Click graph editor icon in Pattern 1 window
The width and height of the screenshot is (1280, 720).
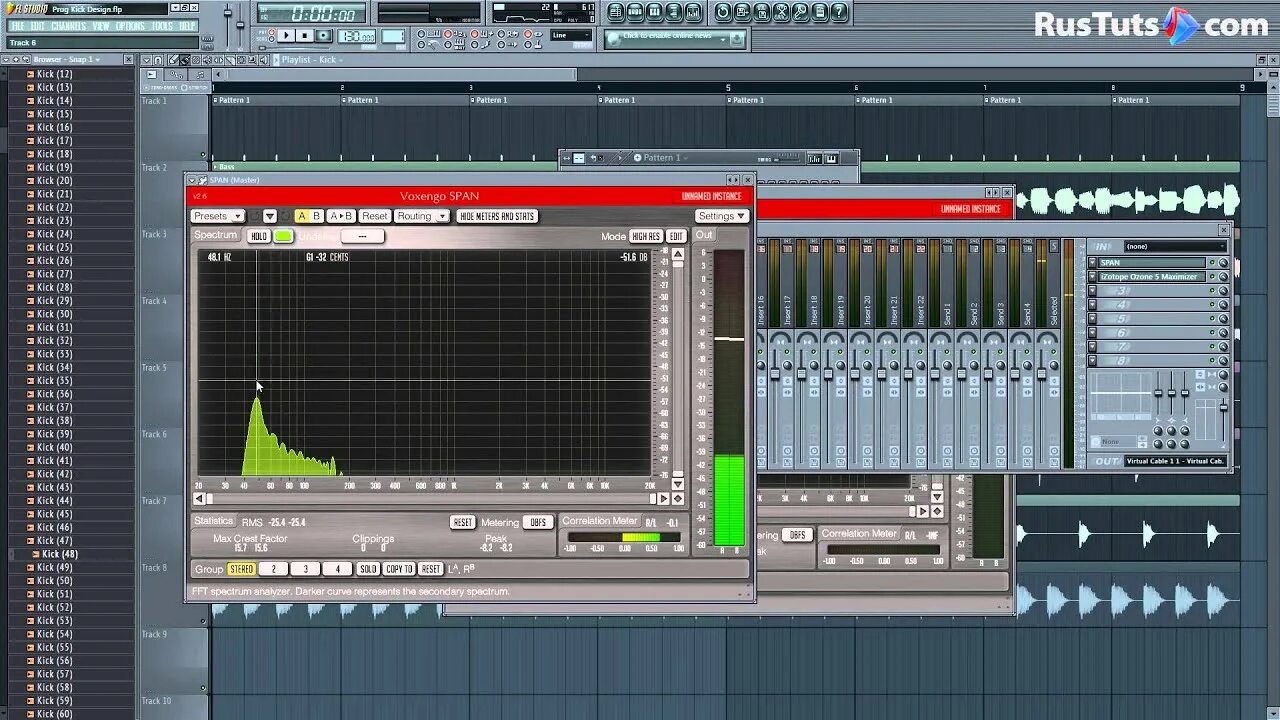(815, 159)
